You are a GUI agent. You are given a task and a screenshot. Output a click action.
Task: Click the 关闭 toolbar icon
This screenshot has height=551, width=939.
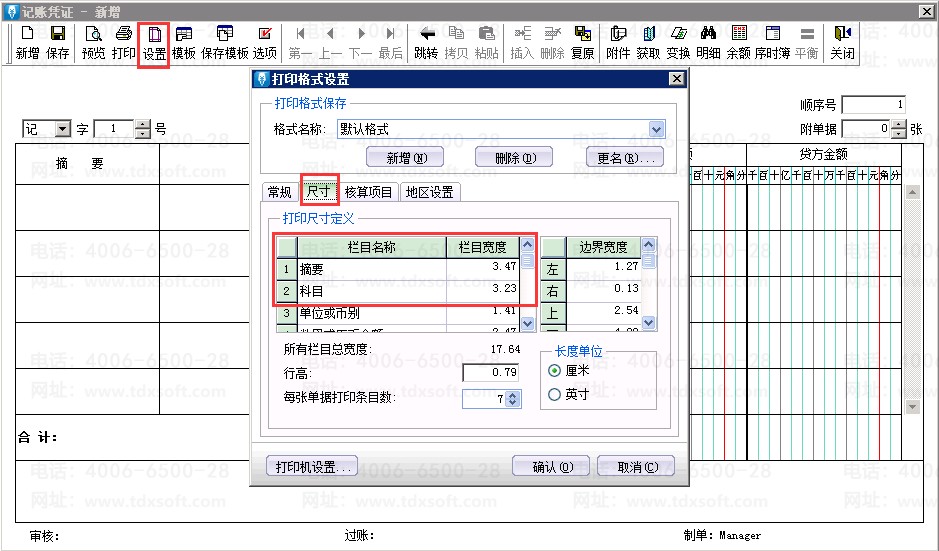click(x=842, y=43)
